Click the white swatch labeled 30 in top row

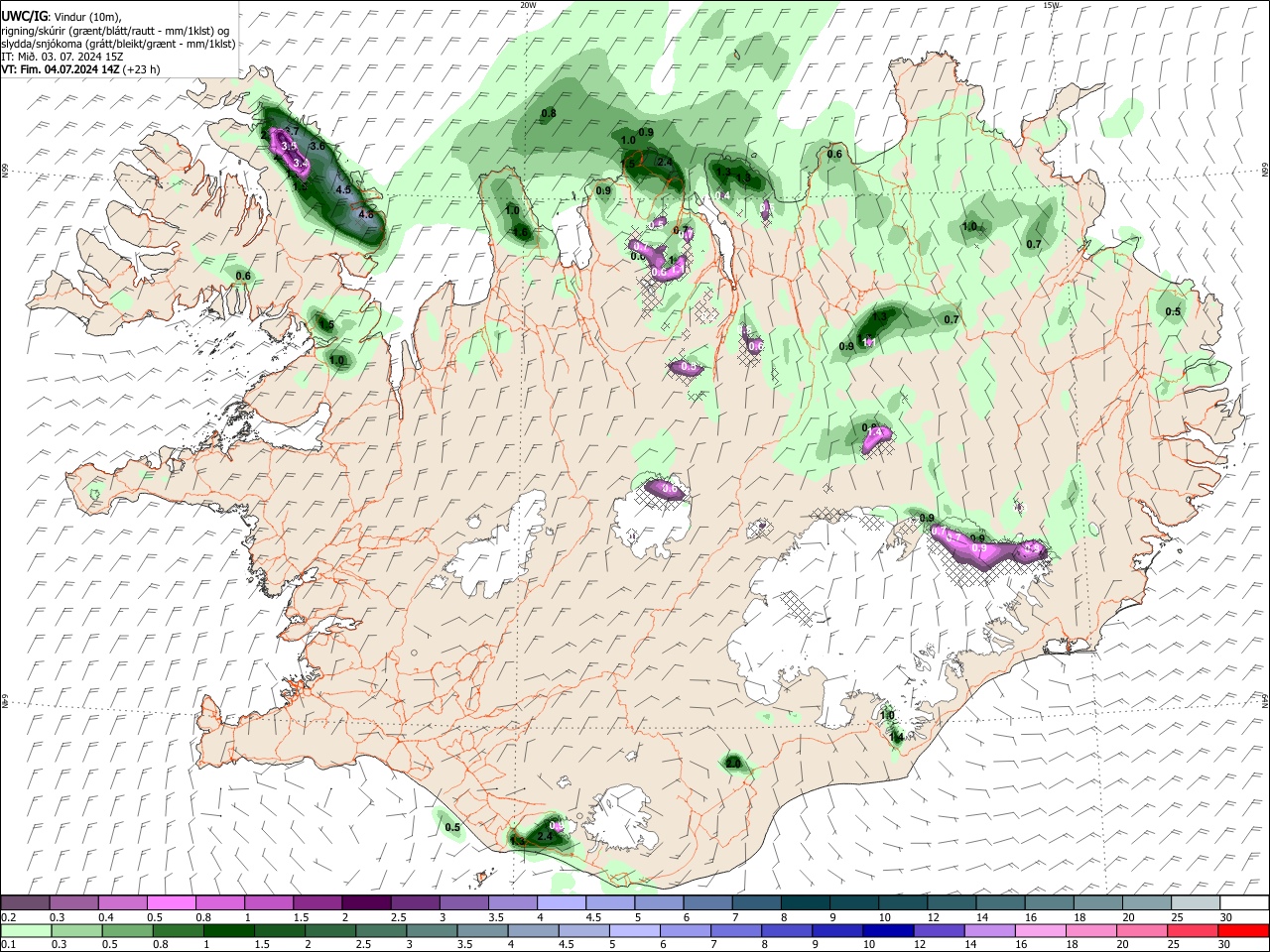click(1243, 902)
